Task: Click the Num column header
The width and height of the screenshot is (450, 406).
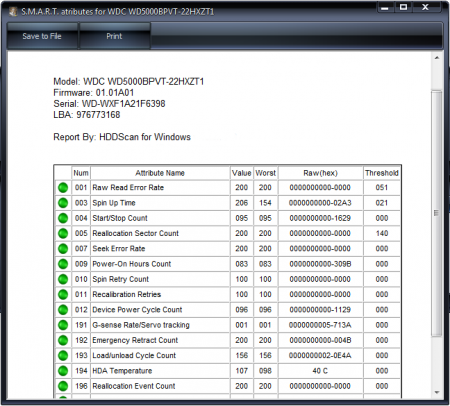Action: point(81,173)
